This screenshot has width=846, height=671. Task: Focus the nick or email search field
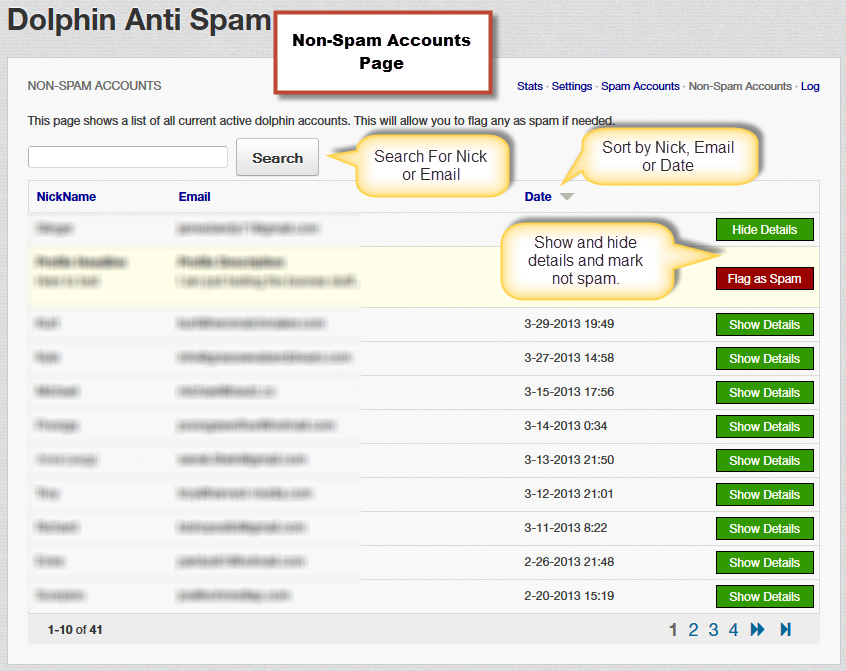click(x=128, y=157)
